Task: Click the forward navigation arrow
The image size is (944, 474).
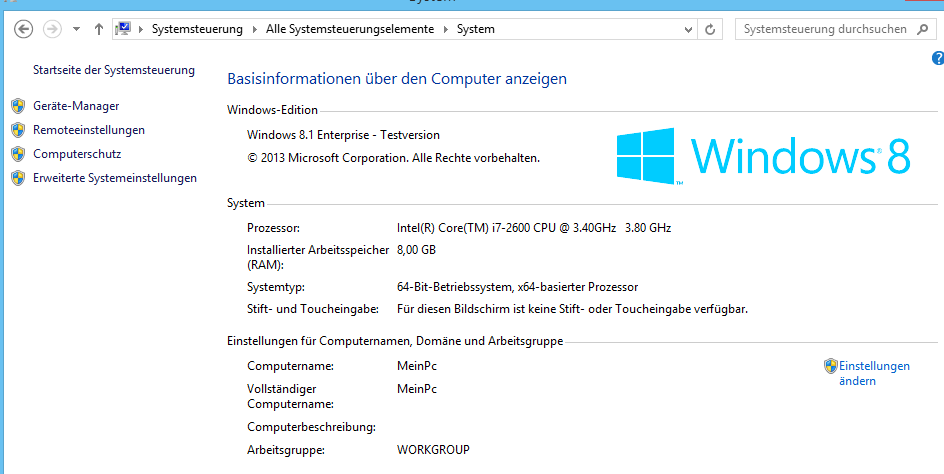Action: click(52, 29)
